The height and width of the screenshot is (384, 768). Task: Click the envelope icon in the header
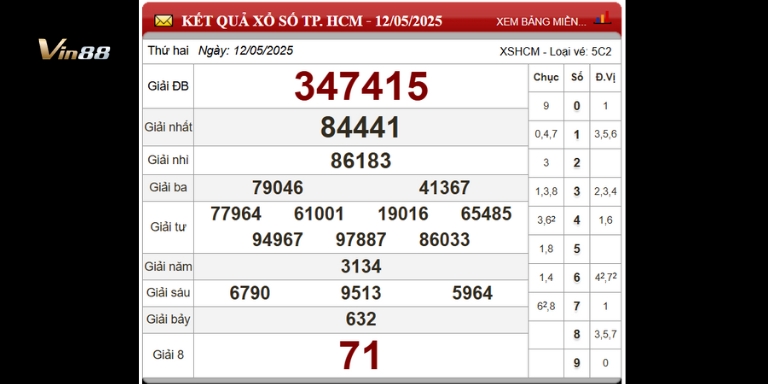click(x=164, y=21)
